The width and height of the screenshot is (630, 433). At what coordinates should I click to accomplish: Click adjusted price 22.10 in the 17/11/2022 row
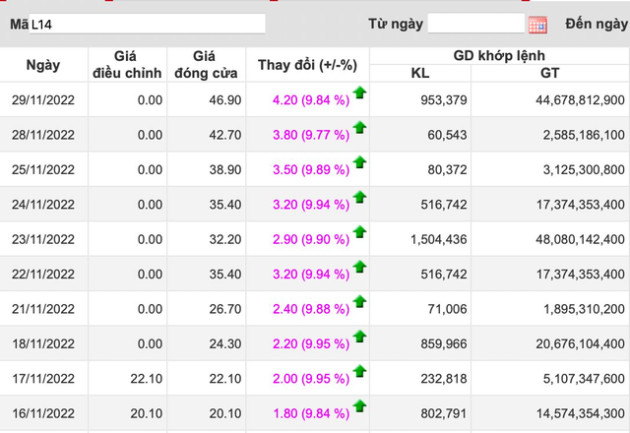[x=146, y=378]
